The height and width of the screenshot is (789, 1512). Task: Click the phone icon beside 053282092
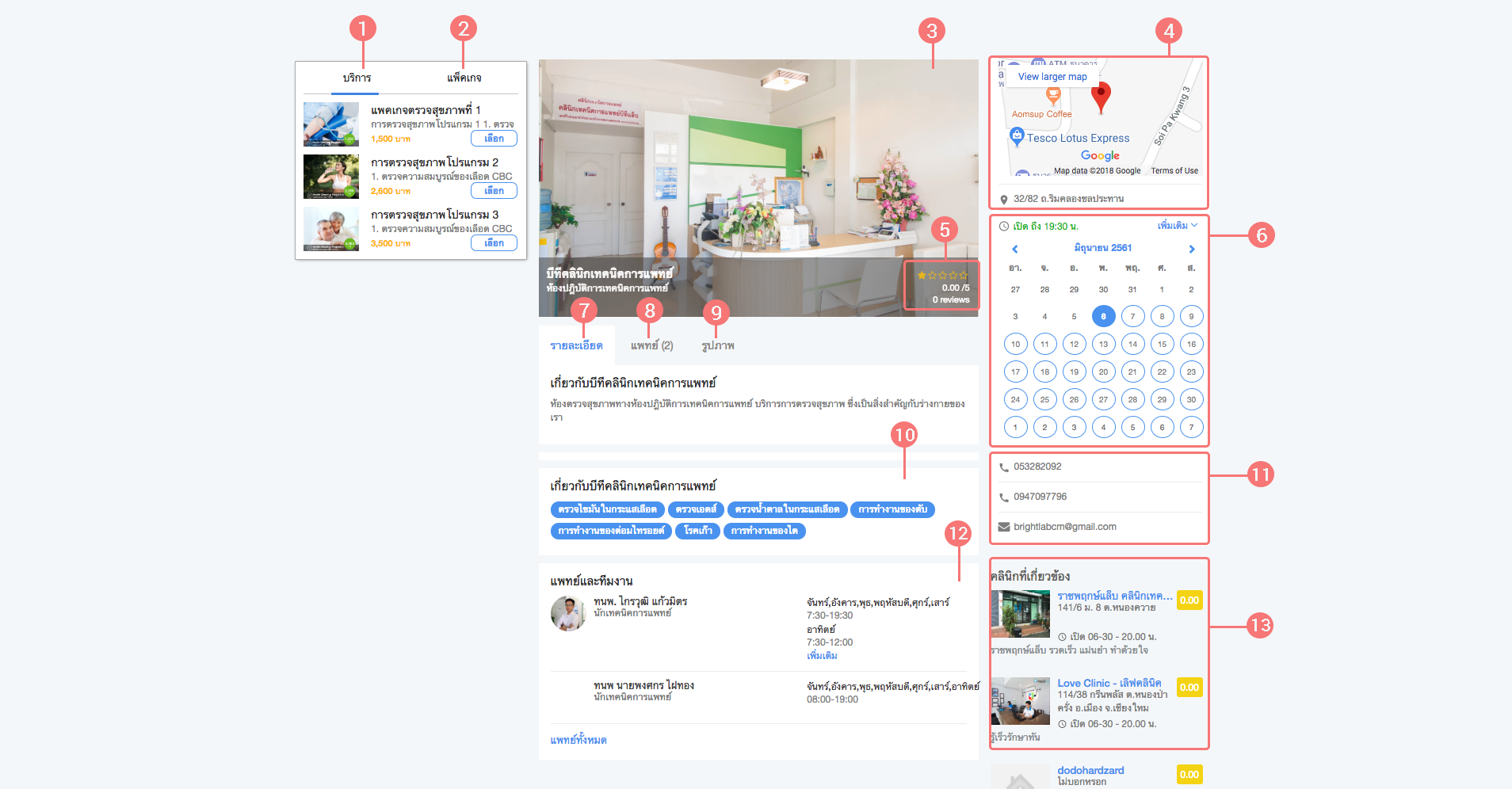click(1004, 467)
